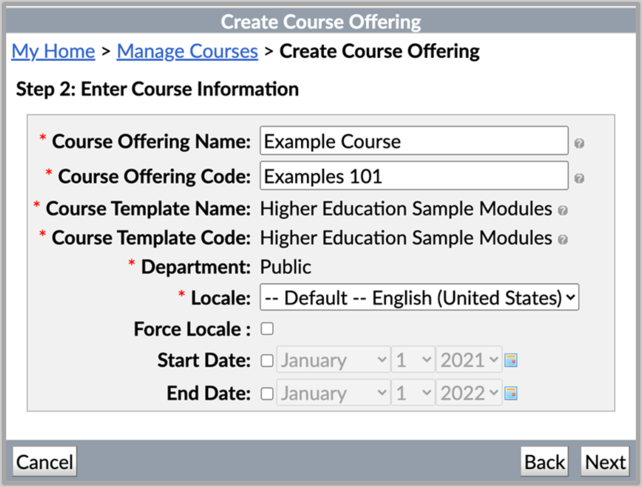Click help icon beside Course Offering Name
Image resolution: width=642 pixels, height=487 pixels.
[x=579, y=143]
